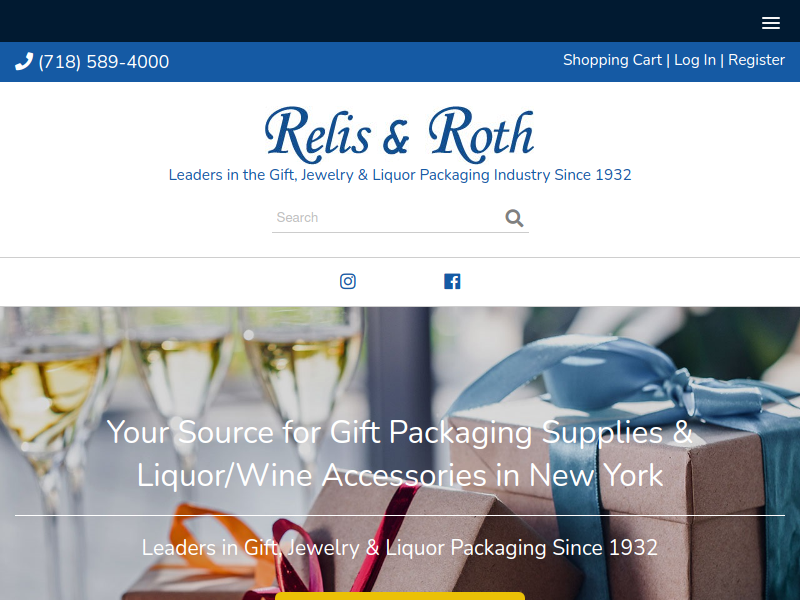800x600 pixels.
Task: Click the white divider line in the banner
Action: pos(400,515)
